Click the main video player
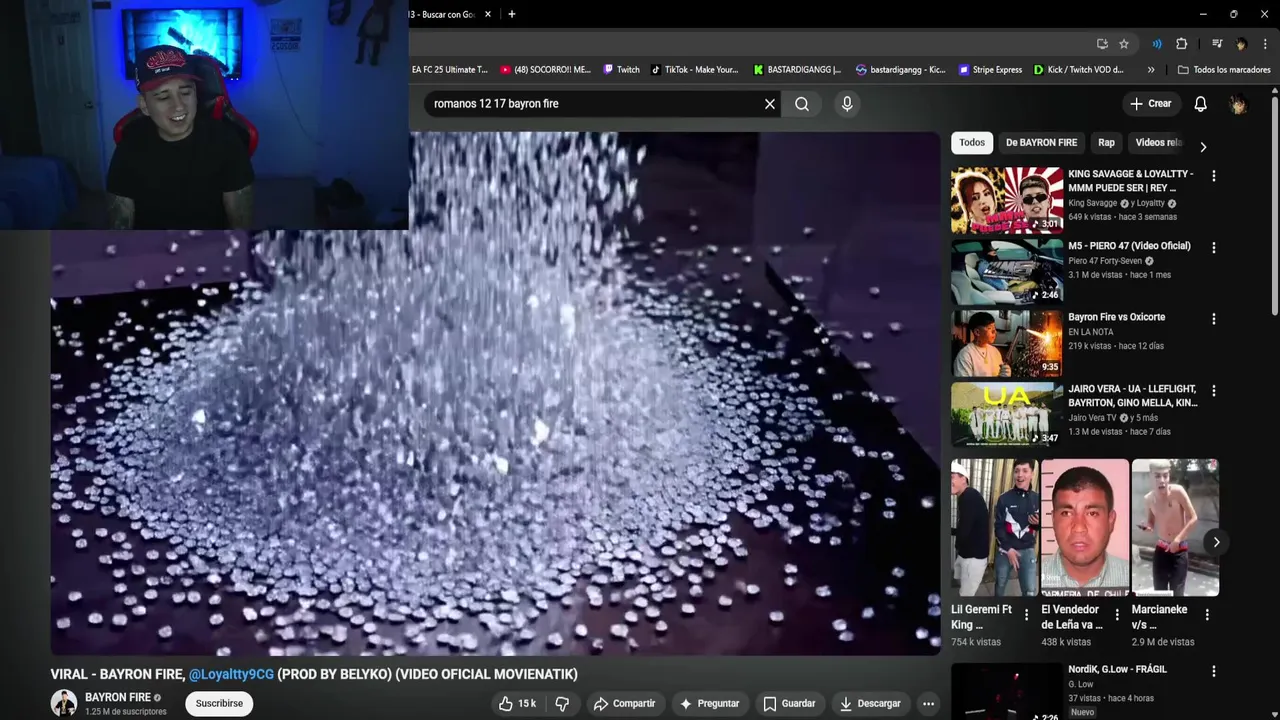Viewport: 1280px width, 720px height. pyautogui.click(x=496, y=393)
